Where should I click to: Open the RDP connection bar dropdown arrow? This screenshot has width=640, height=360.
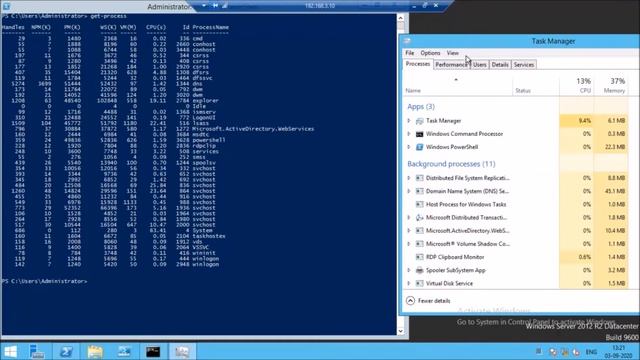(x=204, y=5)
